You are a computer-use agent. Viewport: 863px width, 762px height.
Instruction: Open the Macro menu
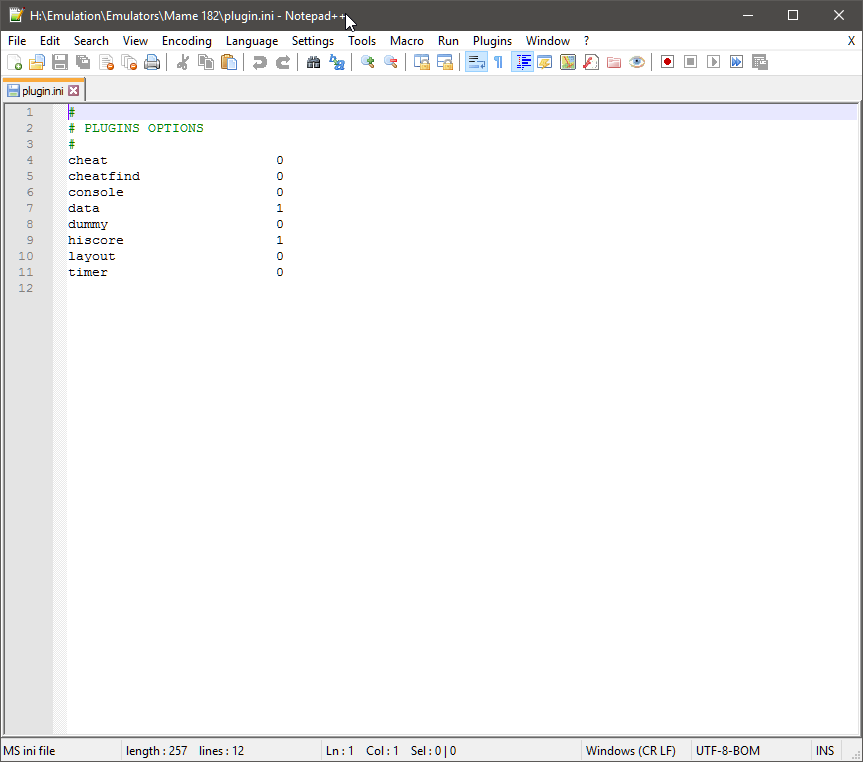407,41
